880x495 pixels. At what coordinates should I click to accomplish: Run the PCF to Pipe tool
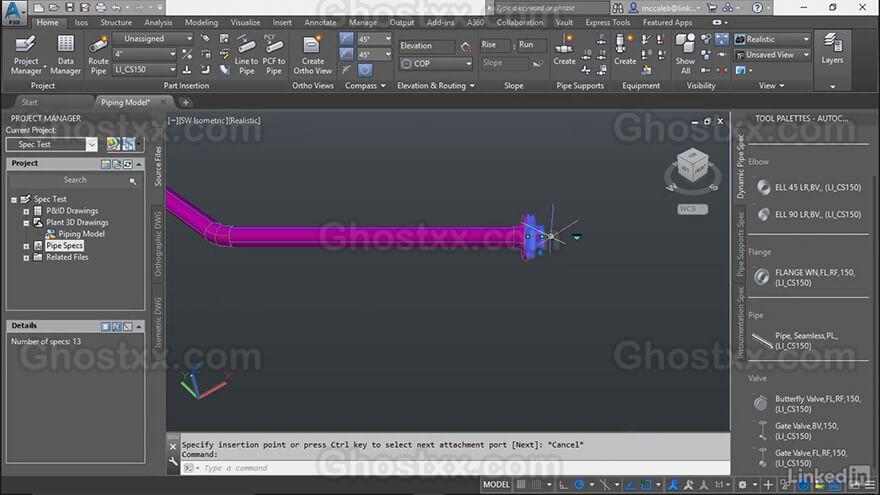pyautogui.click(x=273, y=55)
